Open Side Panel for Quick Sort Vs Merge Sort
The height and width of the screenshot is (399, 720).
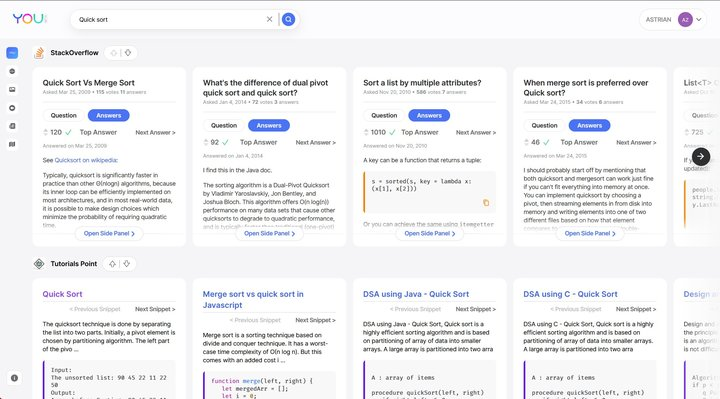(x=109, y=233)
